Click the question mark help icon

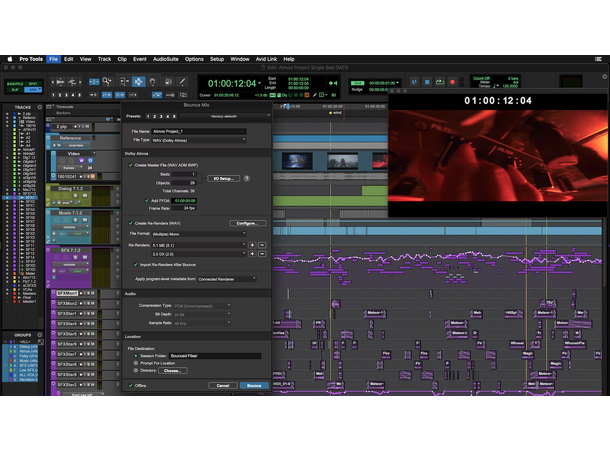coord(247,179)
